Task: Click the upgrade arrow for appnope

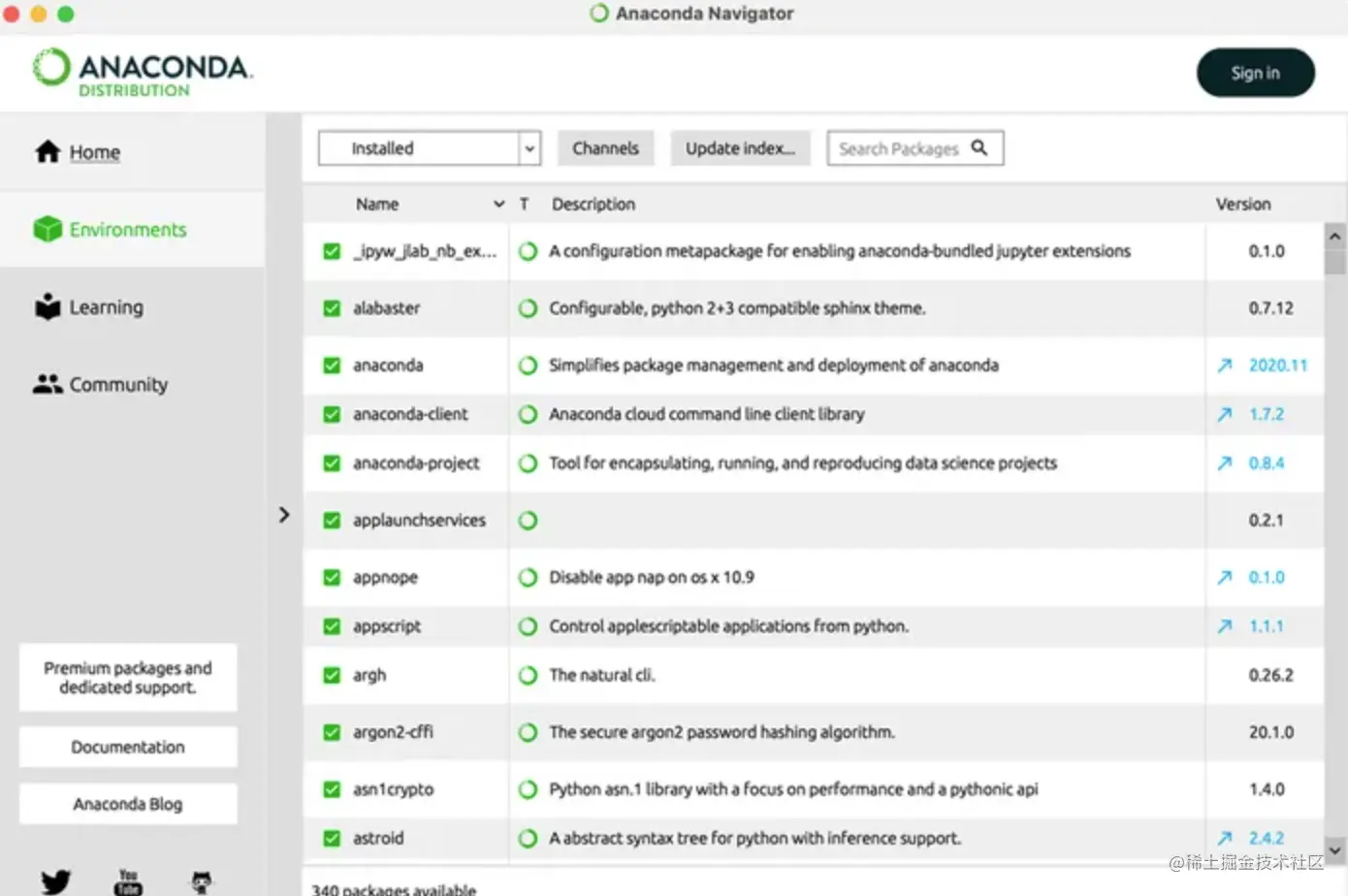Action: point(1225,577)
